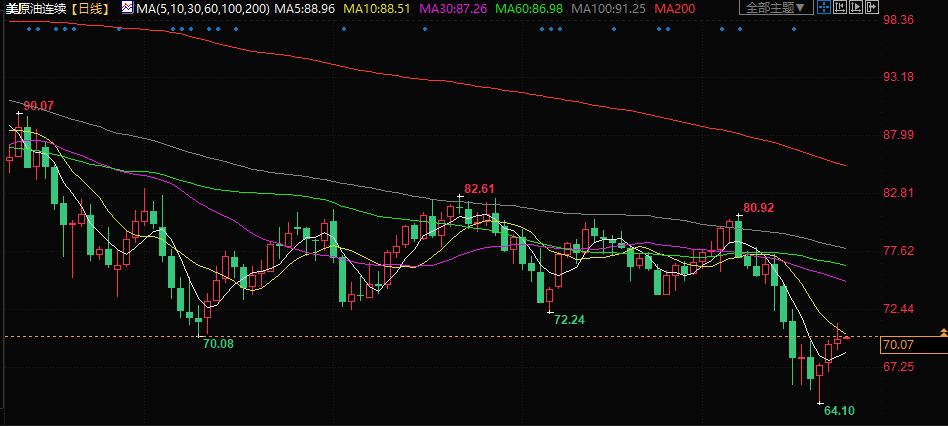Click the 64.10 low price marker
The image size is (948, 426).
click(x=838, y=410)
